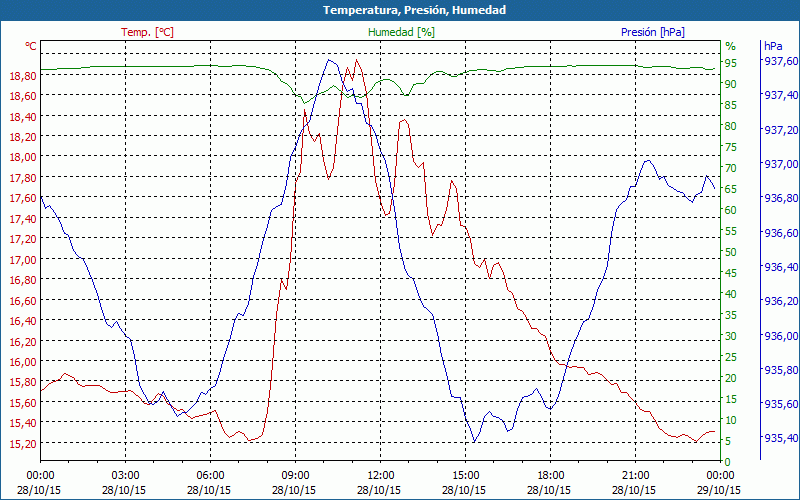Click the 95 humidity axis value
Image resolution: width=800 pixels, height=500 pixels.
point(731,63)
